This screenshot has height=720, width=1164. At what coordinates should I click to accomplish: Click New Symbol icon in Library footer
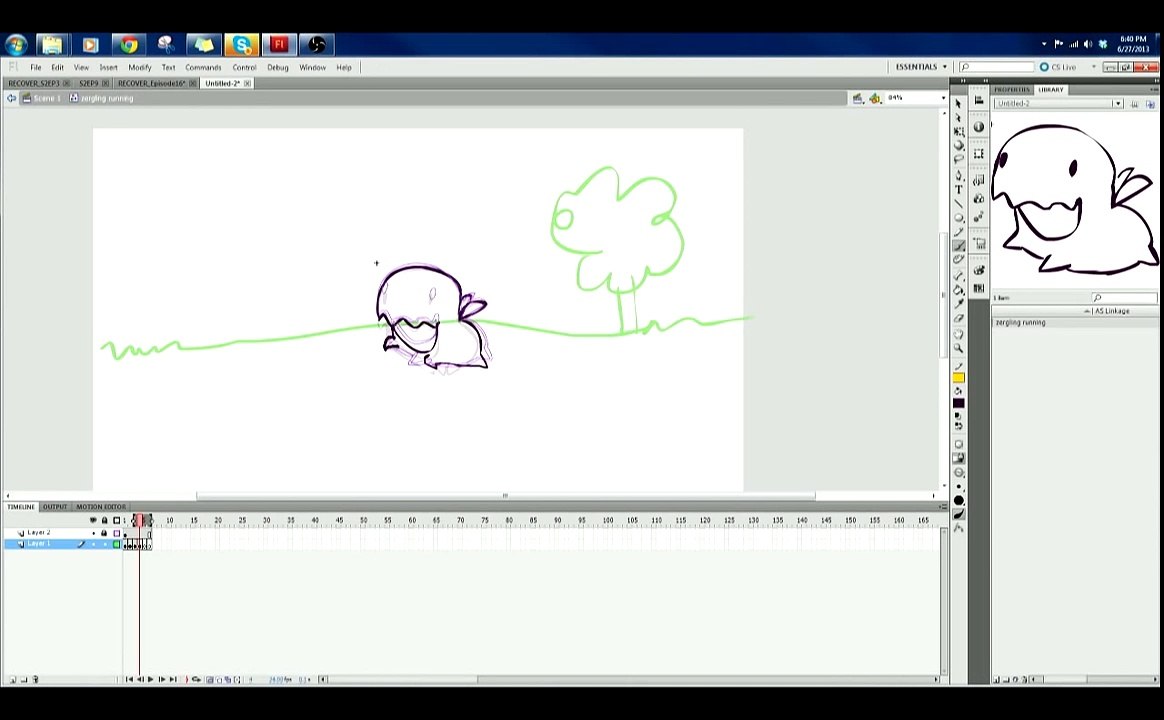click(x=997, y=679)
